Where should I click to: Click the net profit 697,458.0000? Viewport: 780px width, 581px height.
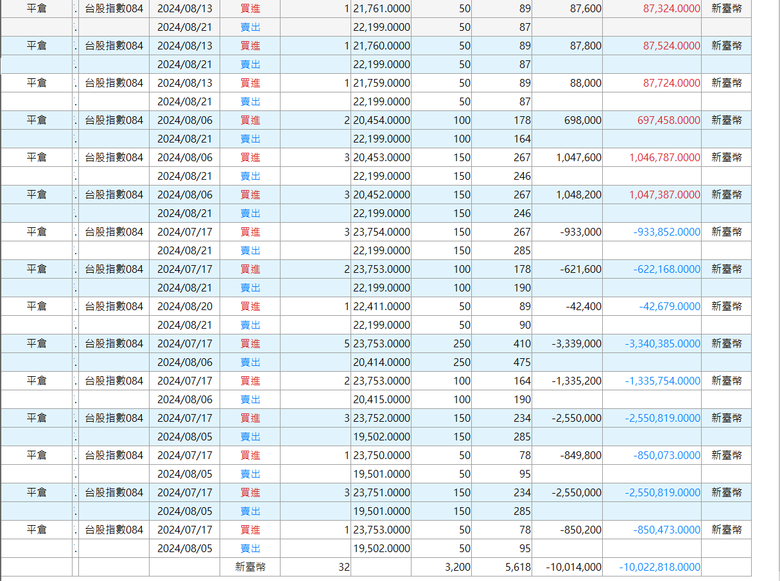[x=669, y=120]
